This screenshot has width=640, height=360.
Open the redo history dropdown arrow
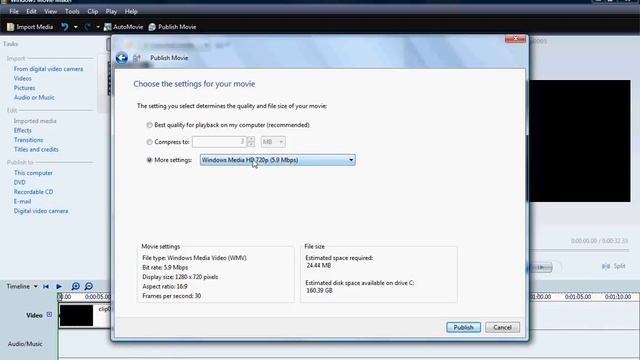(x=98, y=27)
